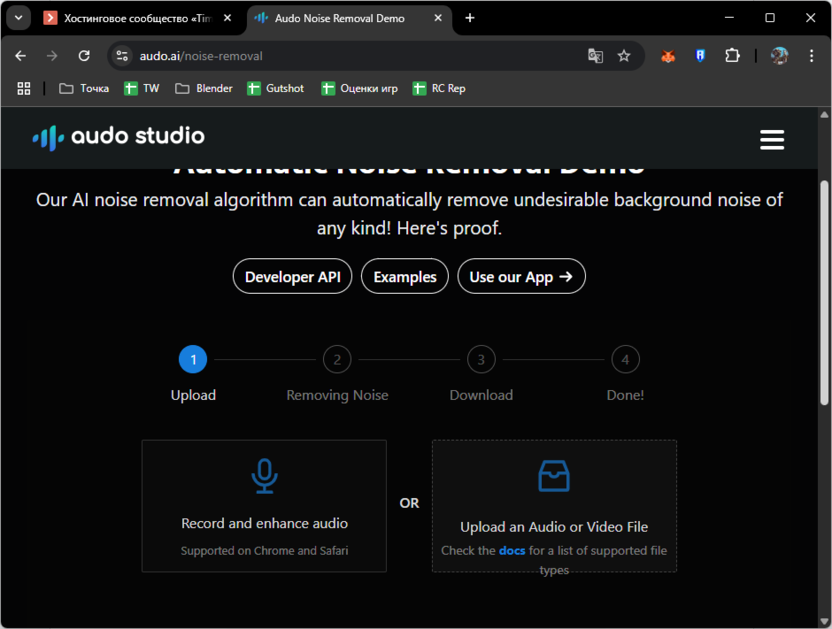Open the Examples button
Image resolution: width=832 pixels, height=629 pixels.
pyautogui.click(x=404, y=277)
